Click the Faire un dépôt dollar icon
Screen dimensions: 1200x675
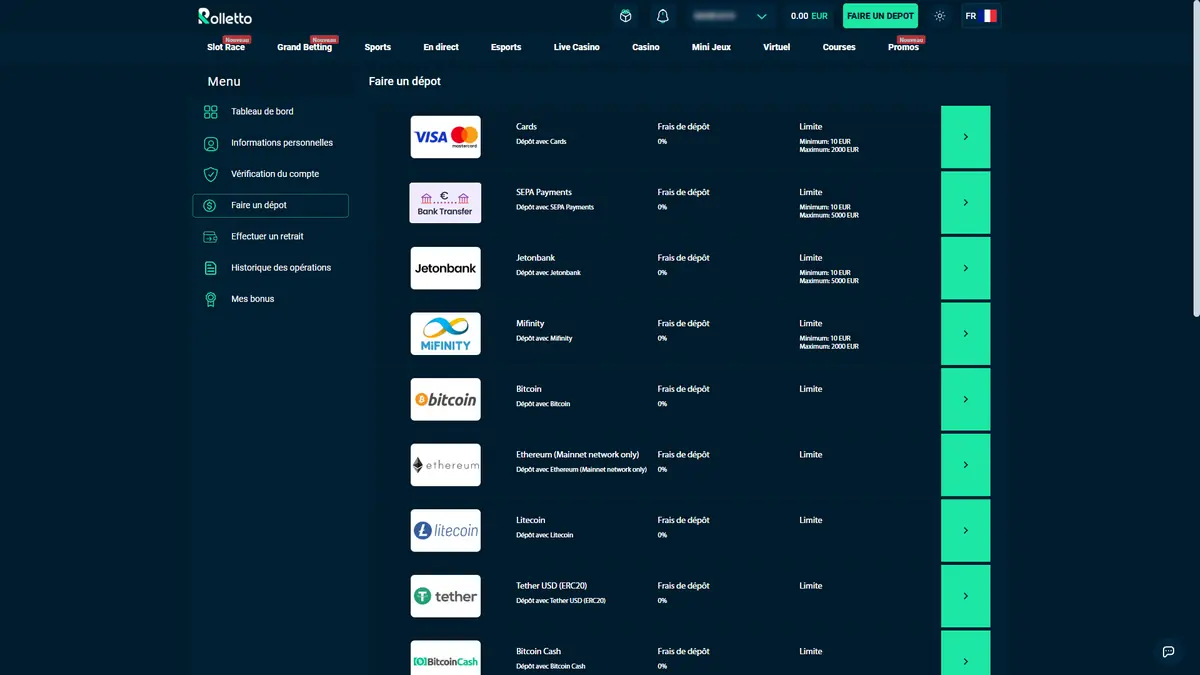[x=210, y=205]
